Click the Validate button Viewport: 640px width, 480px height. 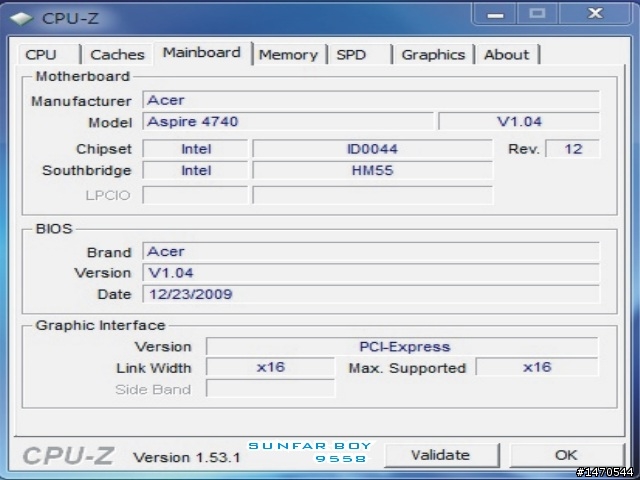441,455
